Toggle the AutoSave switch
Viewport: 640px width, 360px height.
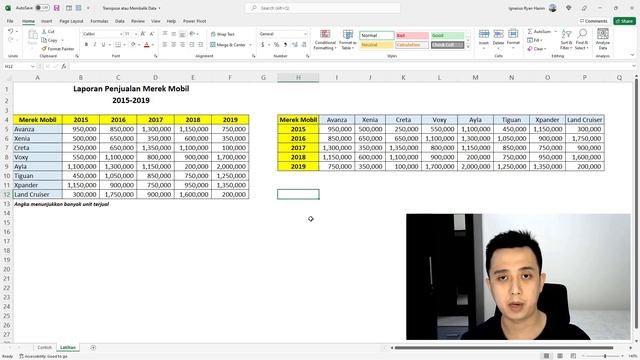pyautogui.click(x=42, y=8)
